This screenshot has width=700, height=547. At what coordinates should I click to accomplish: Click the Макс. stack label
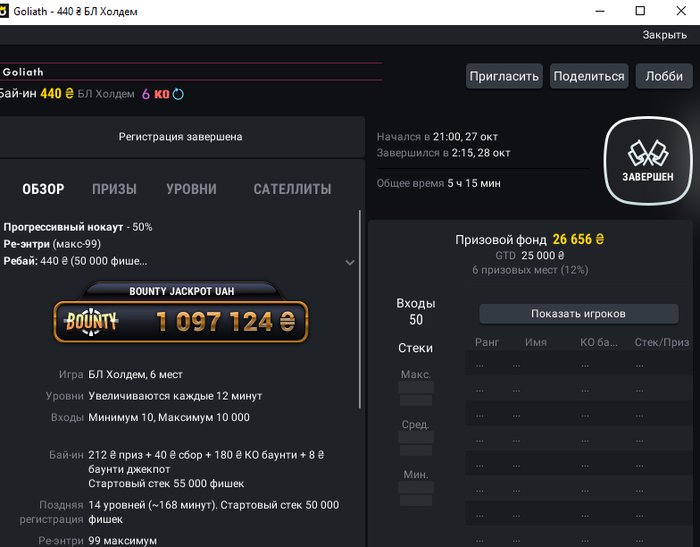[x=416, y=374]
